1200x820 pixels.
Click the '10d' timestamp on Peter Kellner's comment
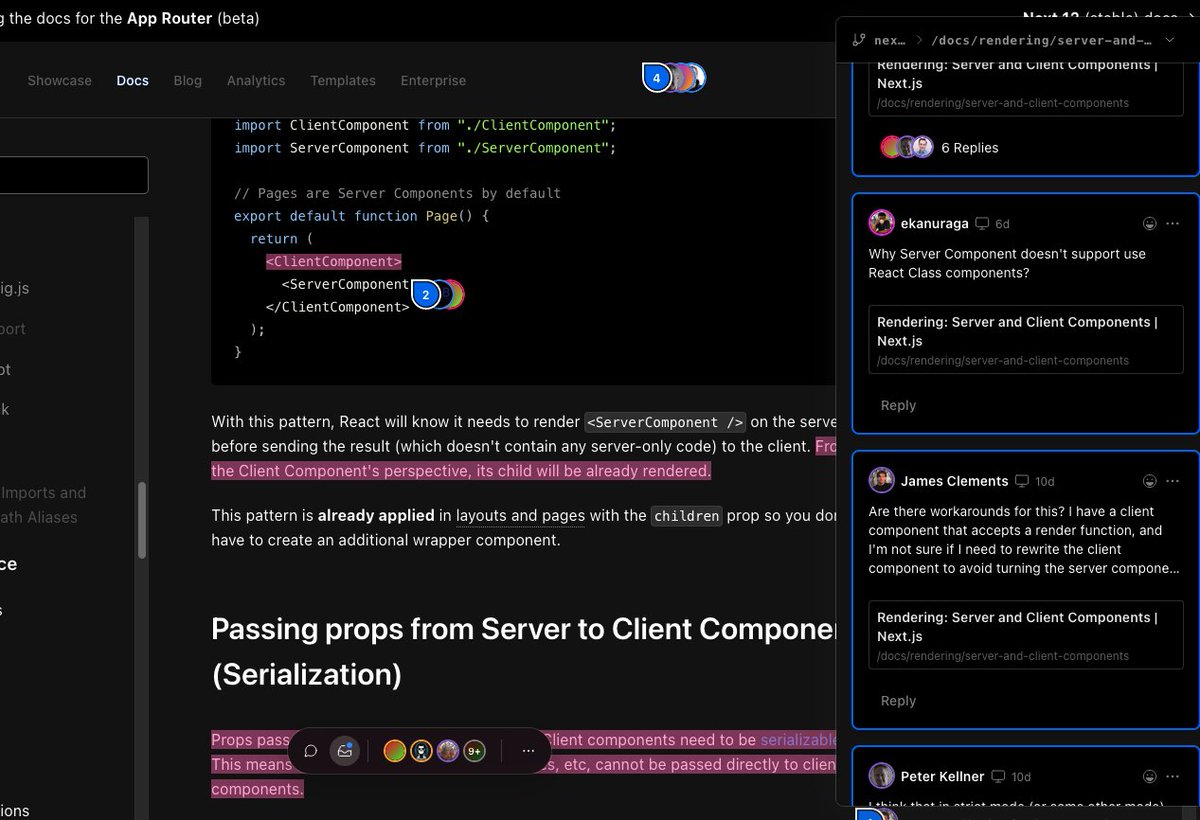point(1021,777)
